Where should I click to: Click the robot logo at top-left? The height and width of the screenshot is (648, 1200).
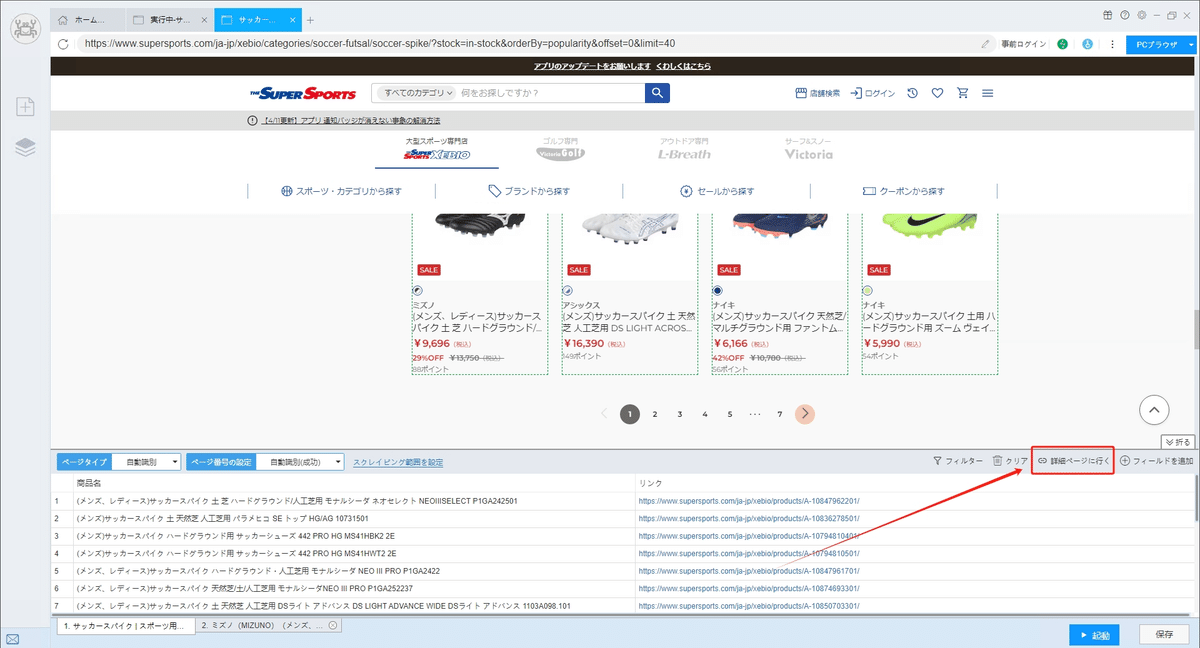click(25, 28)
